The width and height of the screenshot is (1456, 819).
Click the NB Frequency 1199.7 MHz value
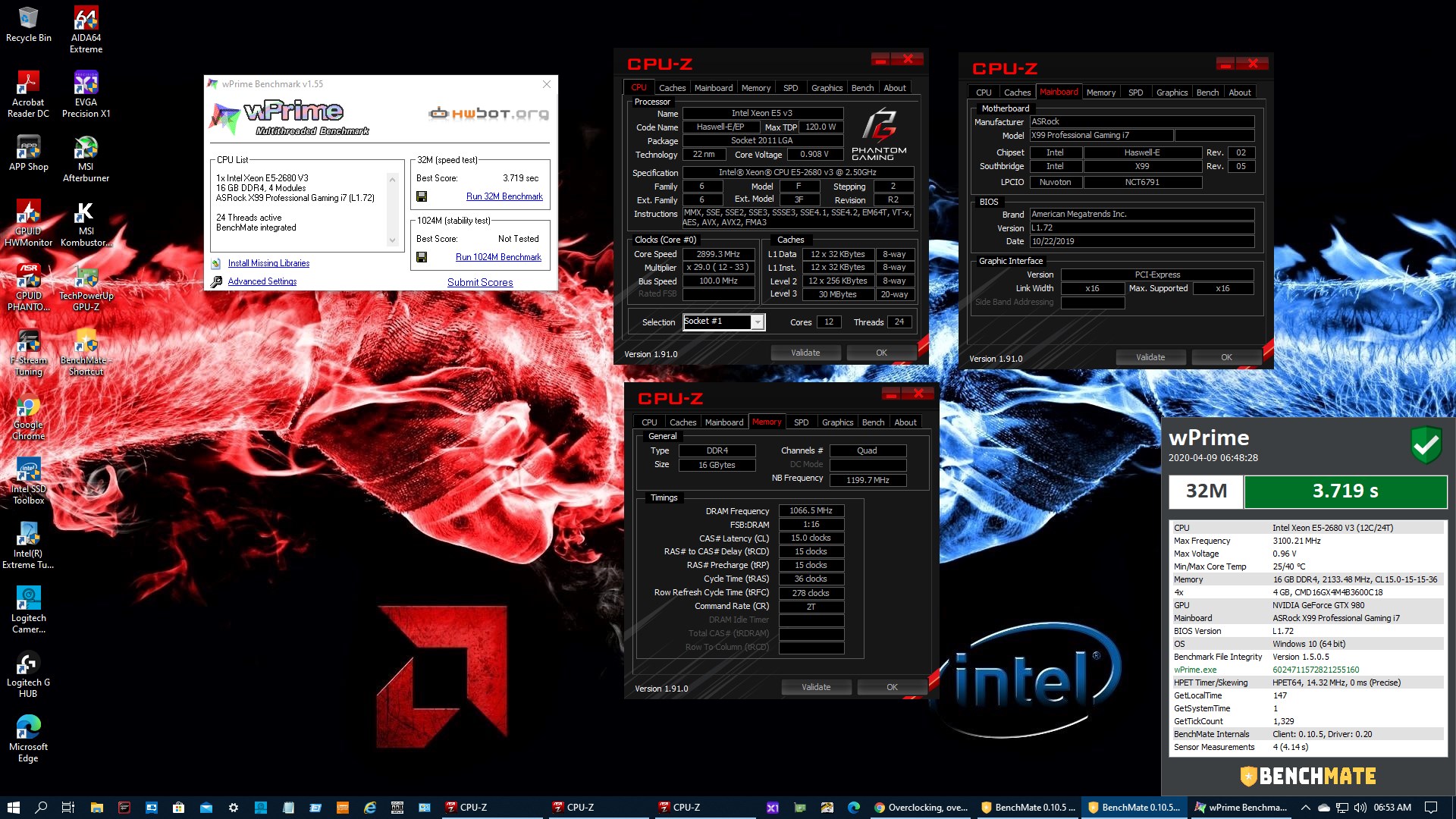868,480
